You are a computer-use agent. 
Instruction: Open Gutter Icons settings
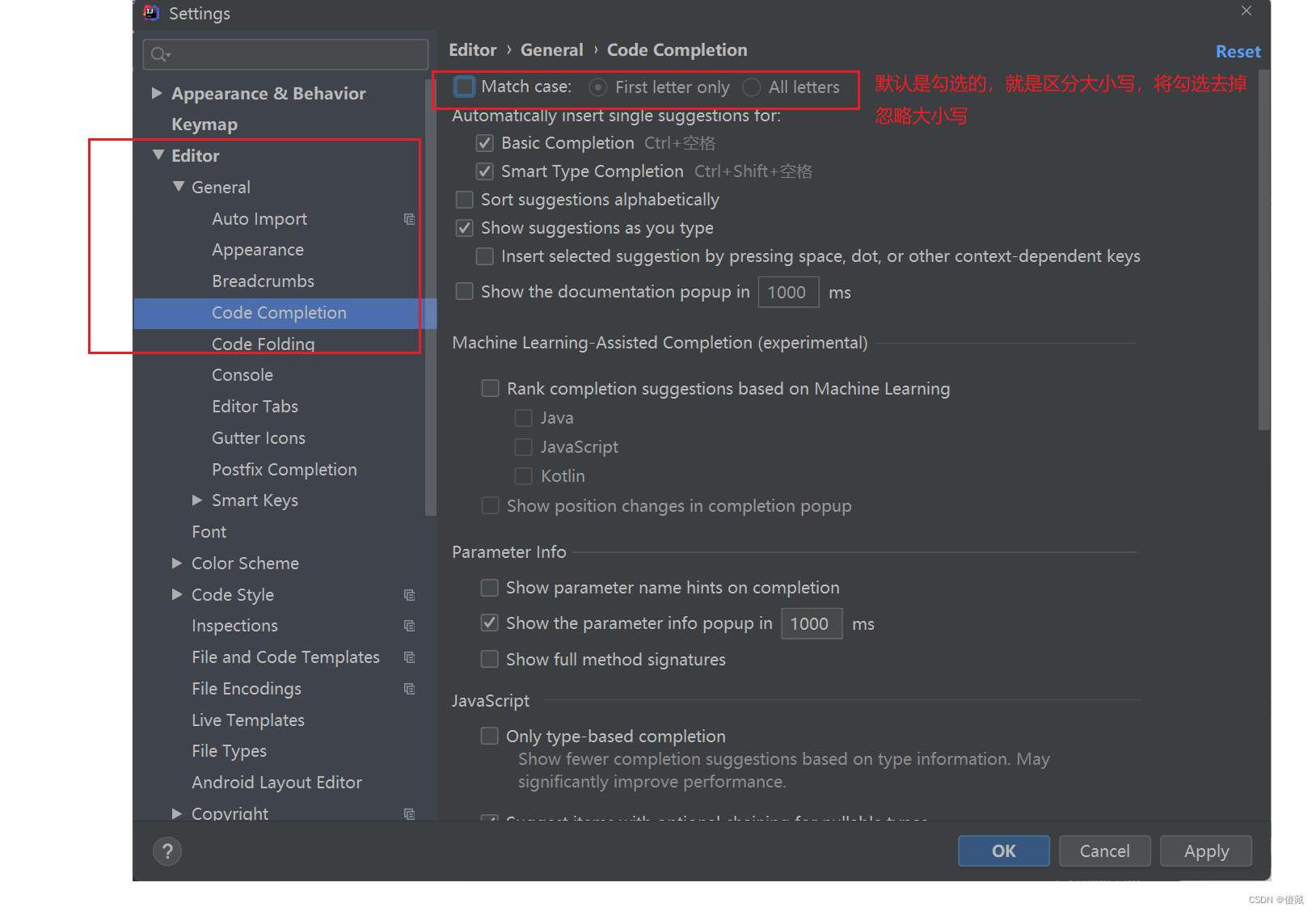(x=259, y=438)
